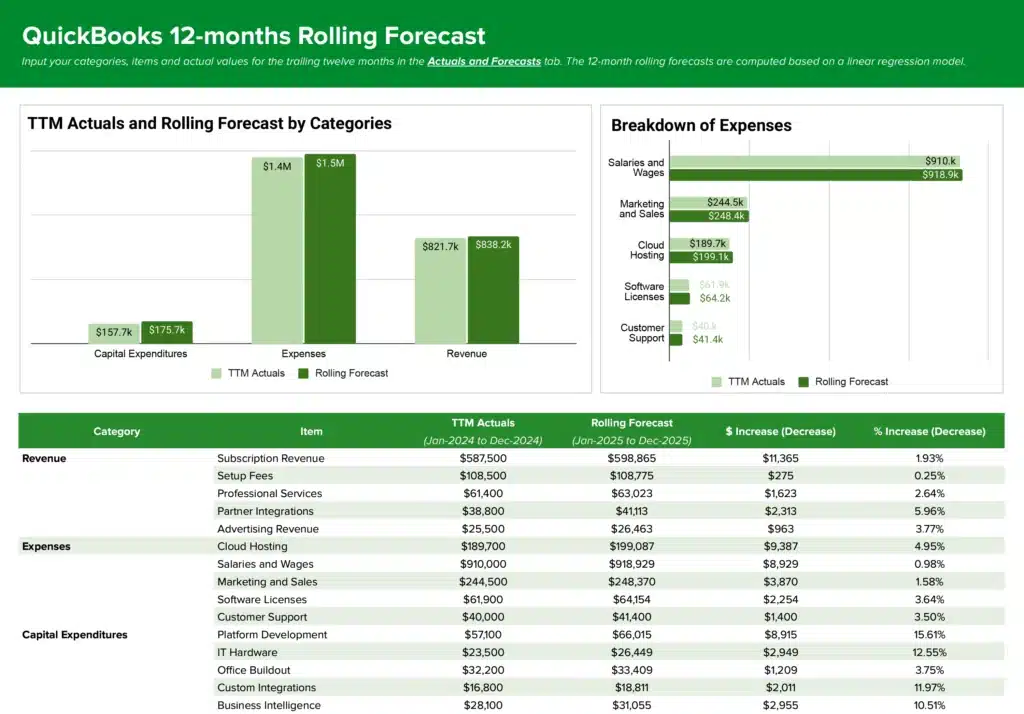Screen dimensions: 1024x714
Task: Click the $8,915 increase value
Action: pos(780,635)
